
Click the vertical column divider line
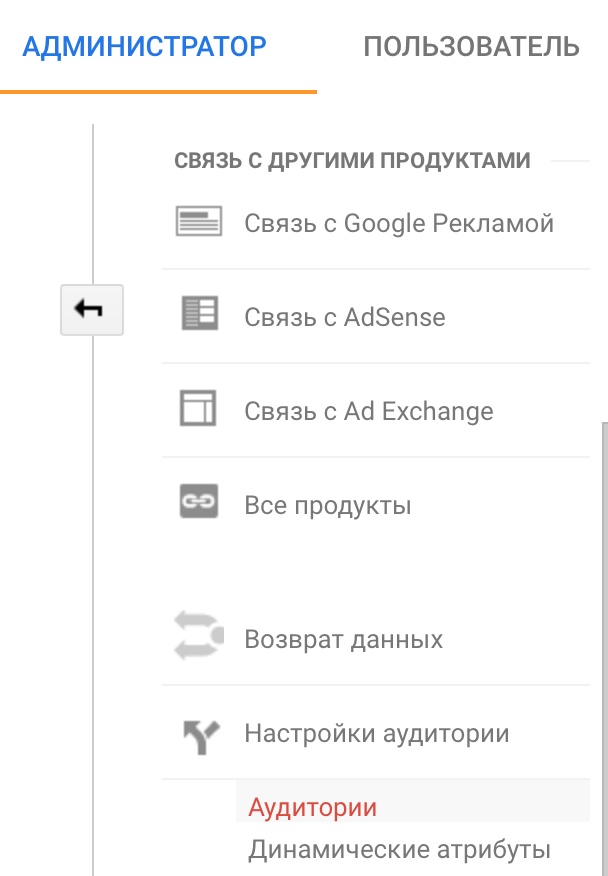pos(92,600)
